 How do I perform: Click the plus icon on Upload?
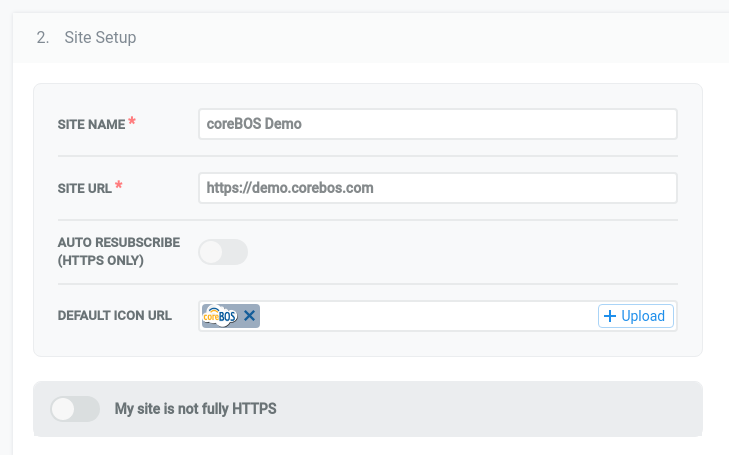click(610, 316)
